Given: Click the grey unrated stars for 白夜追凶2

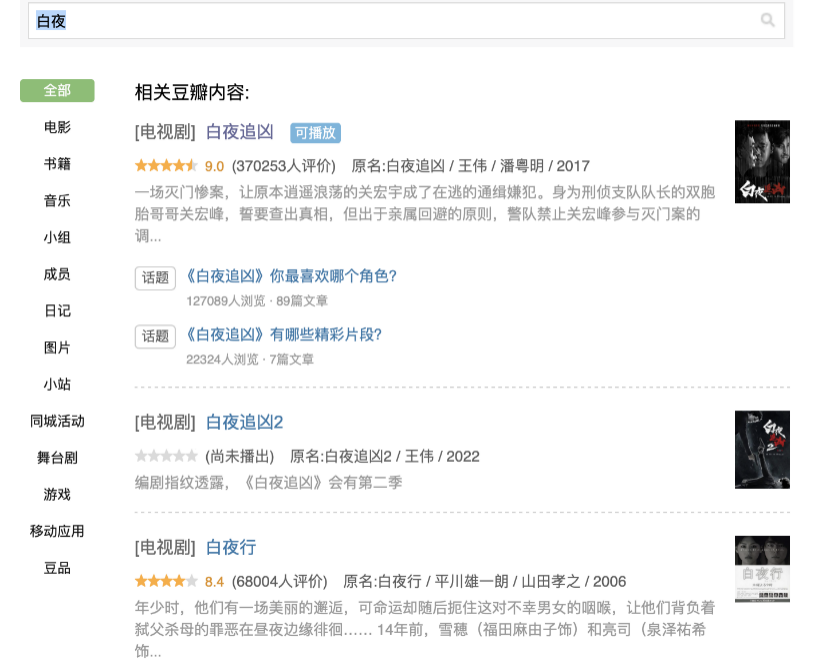Looking at the screenshot, I should pos(166,456).
